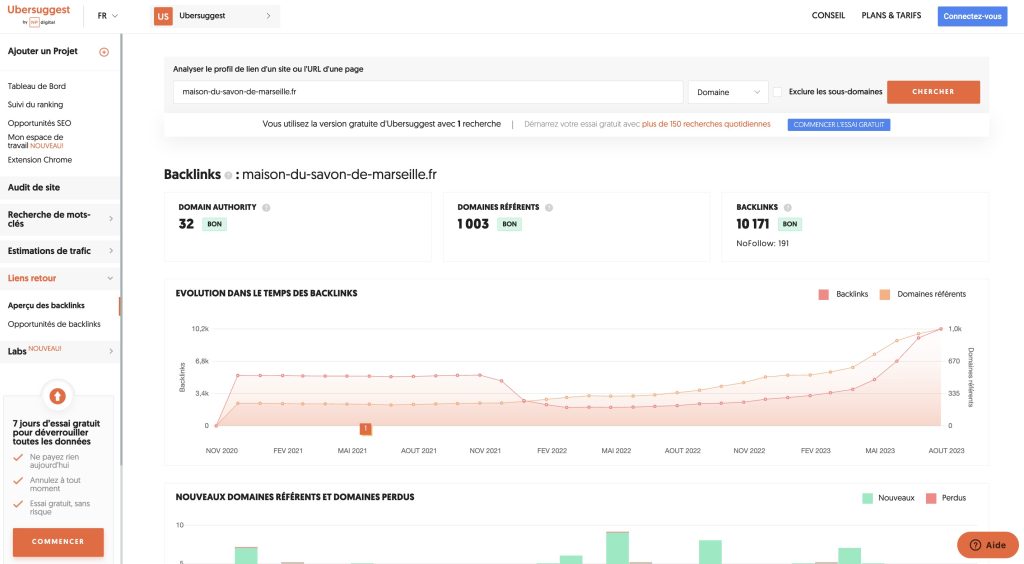This screenshot has width=1024, height=564.
Task: Open Mon espace de travail
Action: click(35, 141)
